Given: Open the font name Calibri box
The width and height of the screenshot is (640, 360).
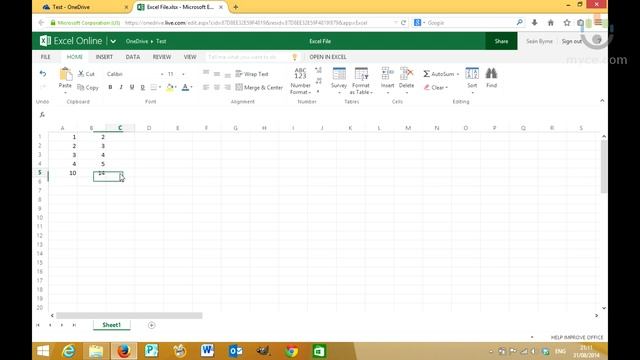Looking at the screenshot, I should point(135,74).
